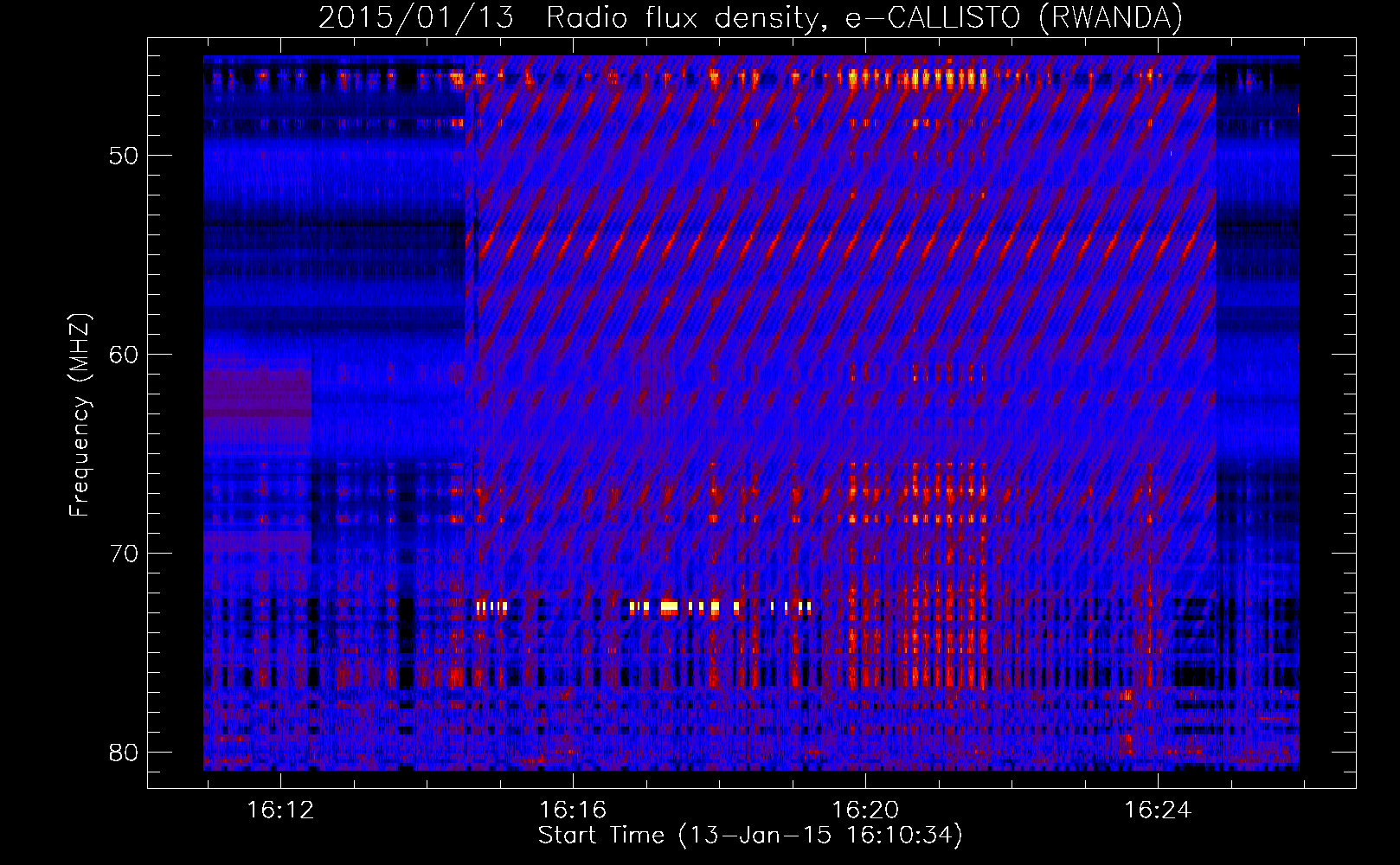Click the 60 frequency tick label

pos(124,355)
